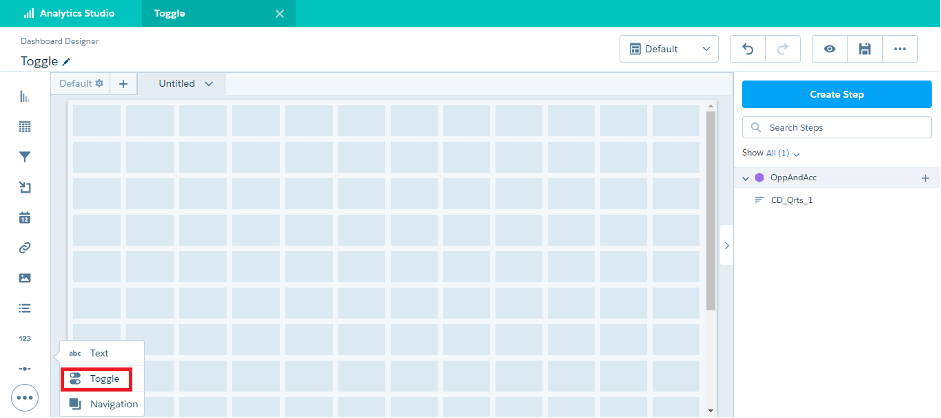Click the Redo arrow button
This screenshot has width=941, height=418.
point(783,49)
